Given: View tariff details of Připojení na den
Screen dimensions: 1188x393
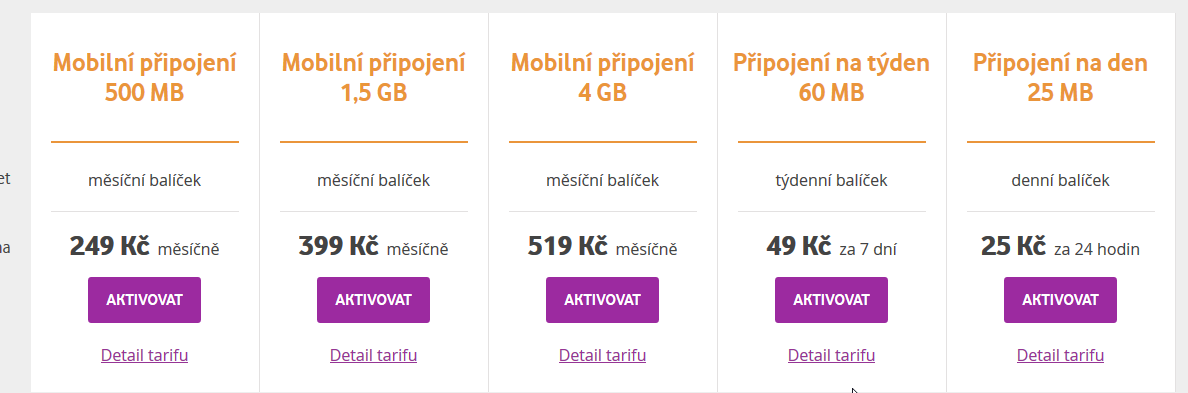Looking at the screenshot, I should coord(1061,355).
